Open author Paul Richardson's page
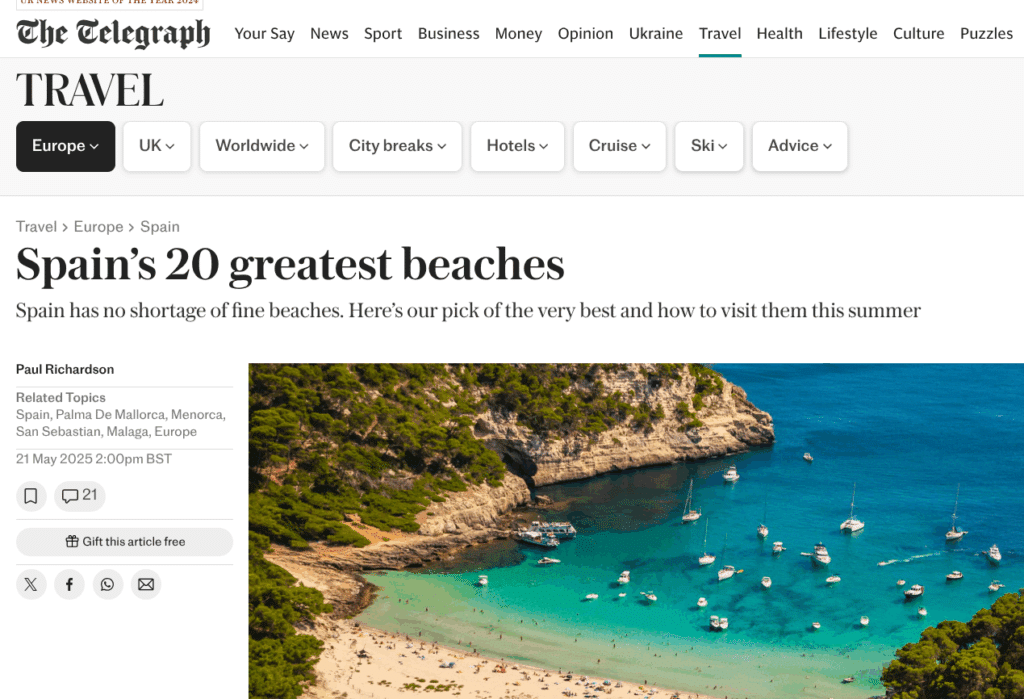Viewport: 1024px width, 699px height. [65, 369]
